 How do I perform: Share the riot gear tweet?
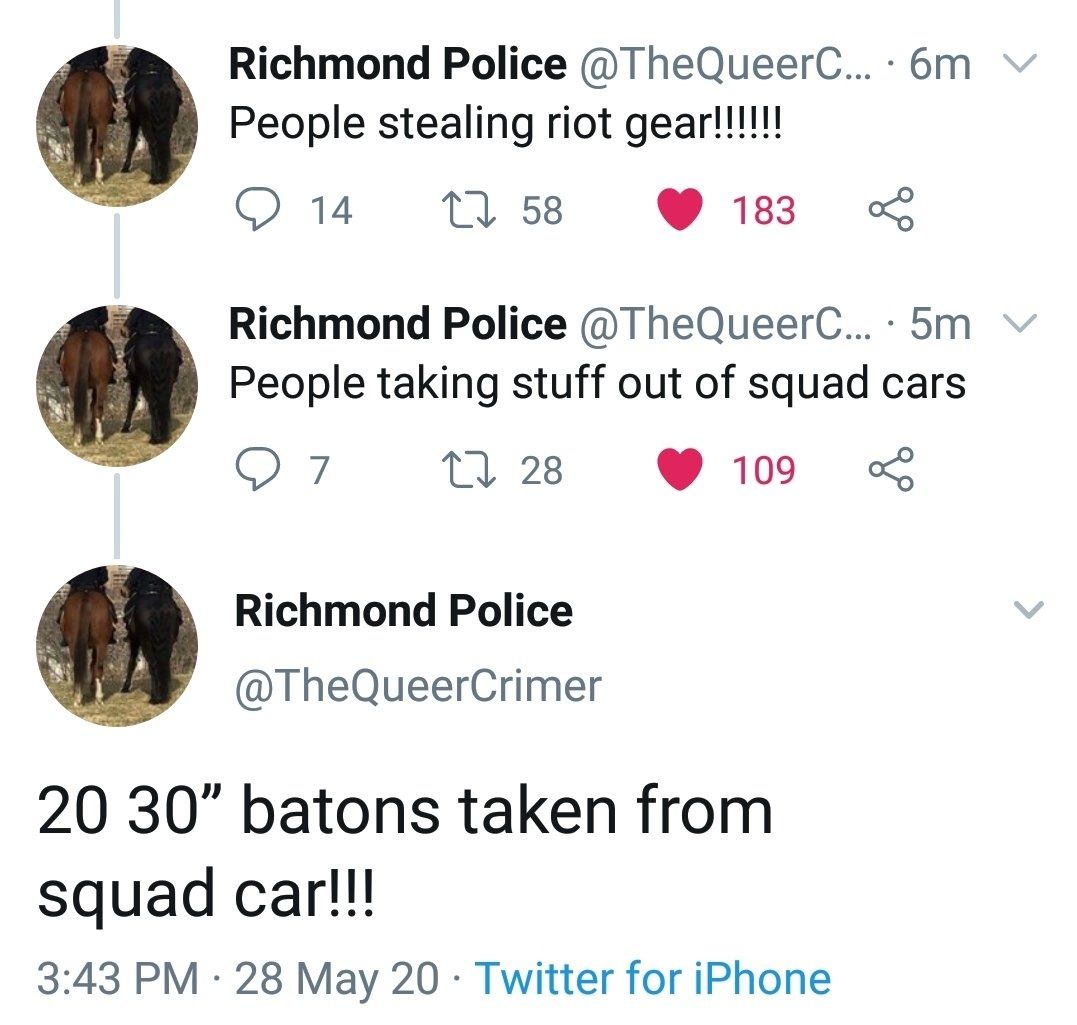pyautogui.click(x=891, y=210)
